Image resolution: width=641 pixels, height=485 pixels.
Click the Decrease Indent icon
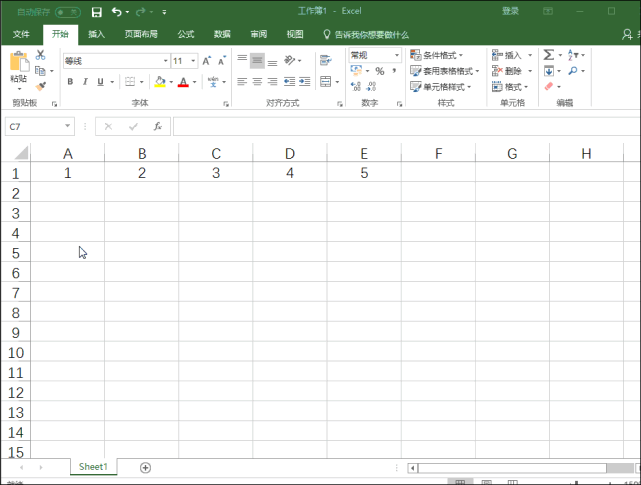(289, 82)
